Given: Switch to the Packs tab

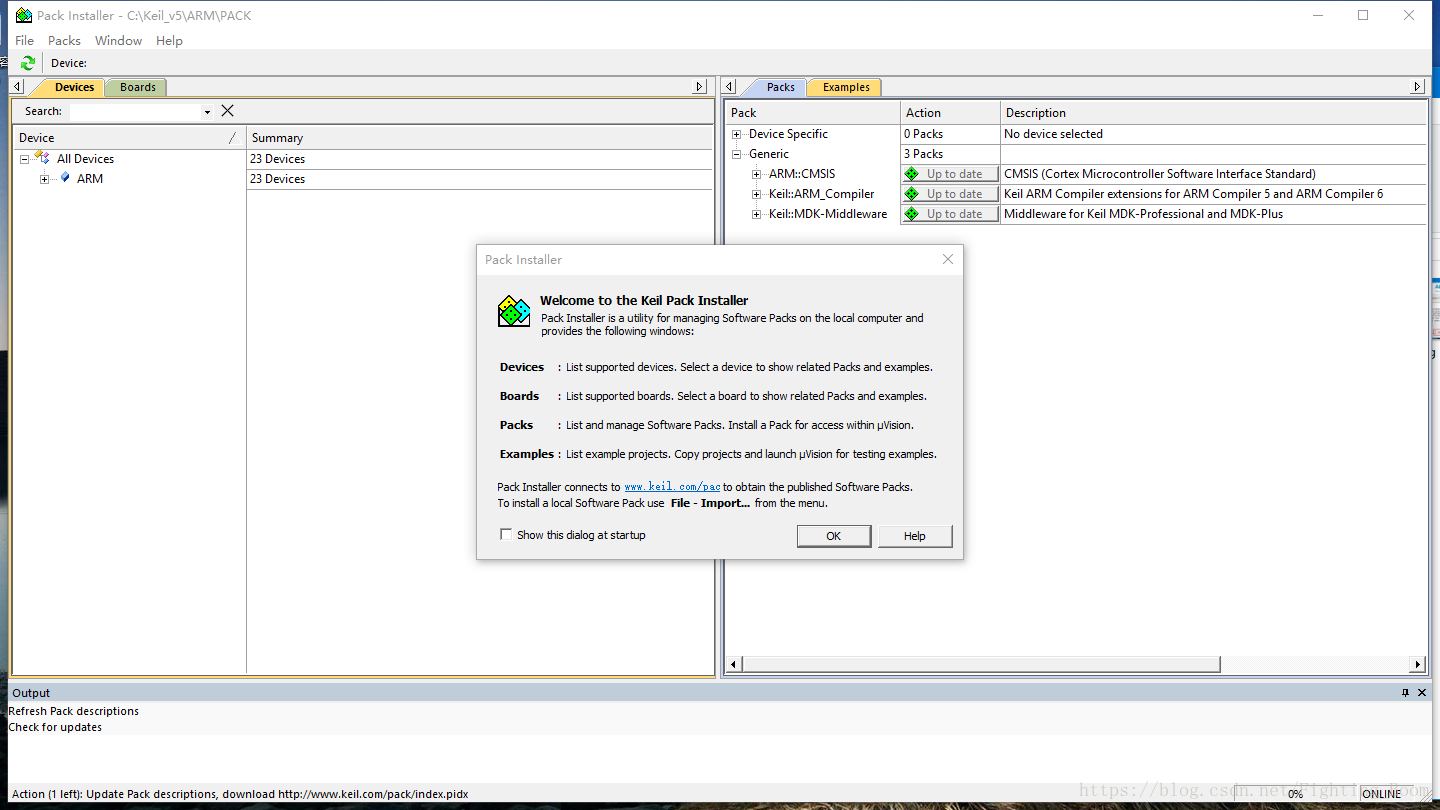Looking at the screenshot, I should (x=781, y=87).
